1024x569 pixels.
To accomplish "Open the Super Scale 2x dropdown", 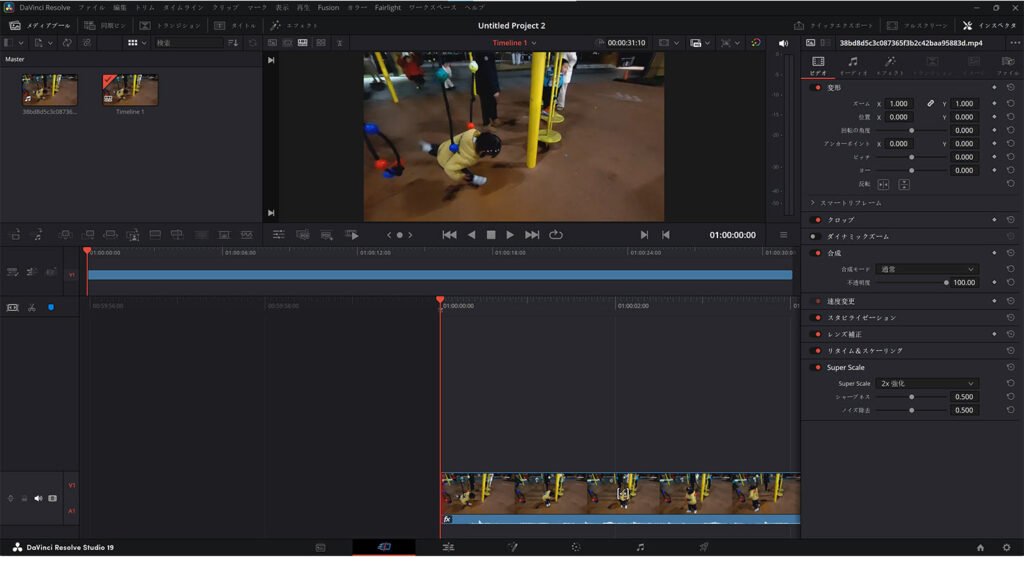I will 927,383.
